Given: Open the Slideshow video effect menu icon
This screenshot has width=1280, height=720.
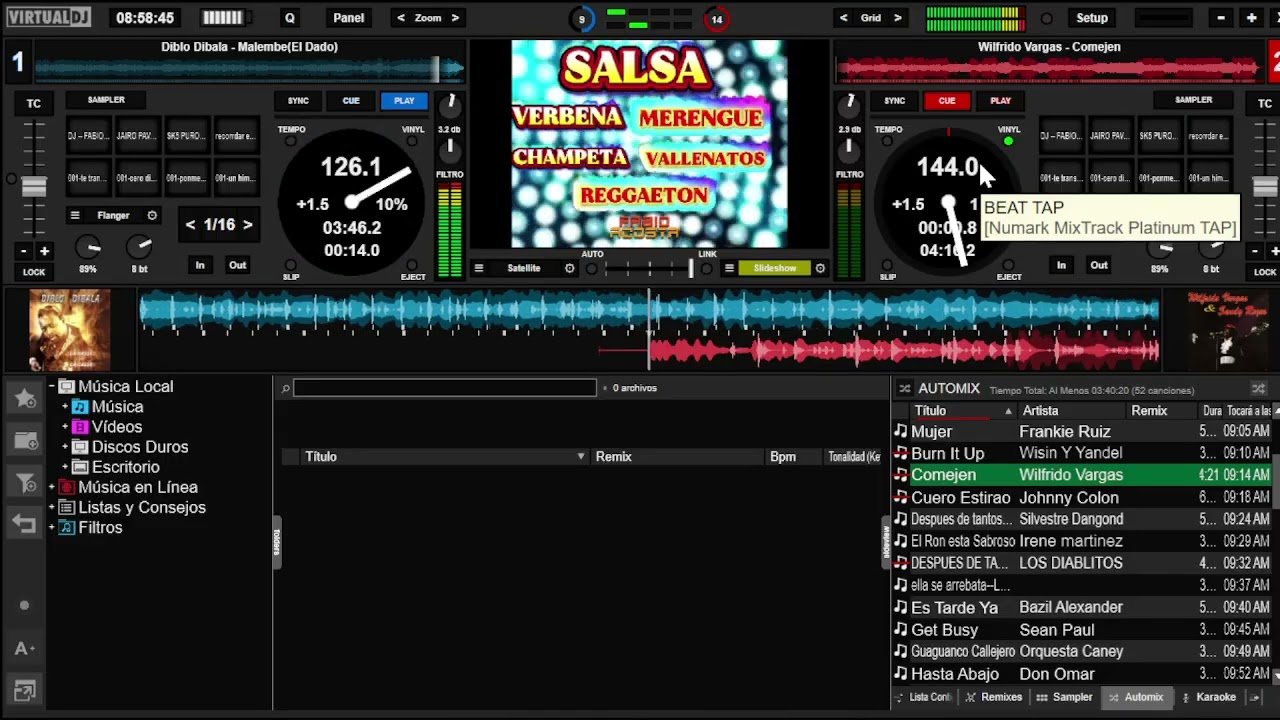Looking at the screenshot, I should point(730,268).
